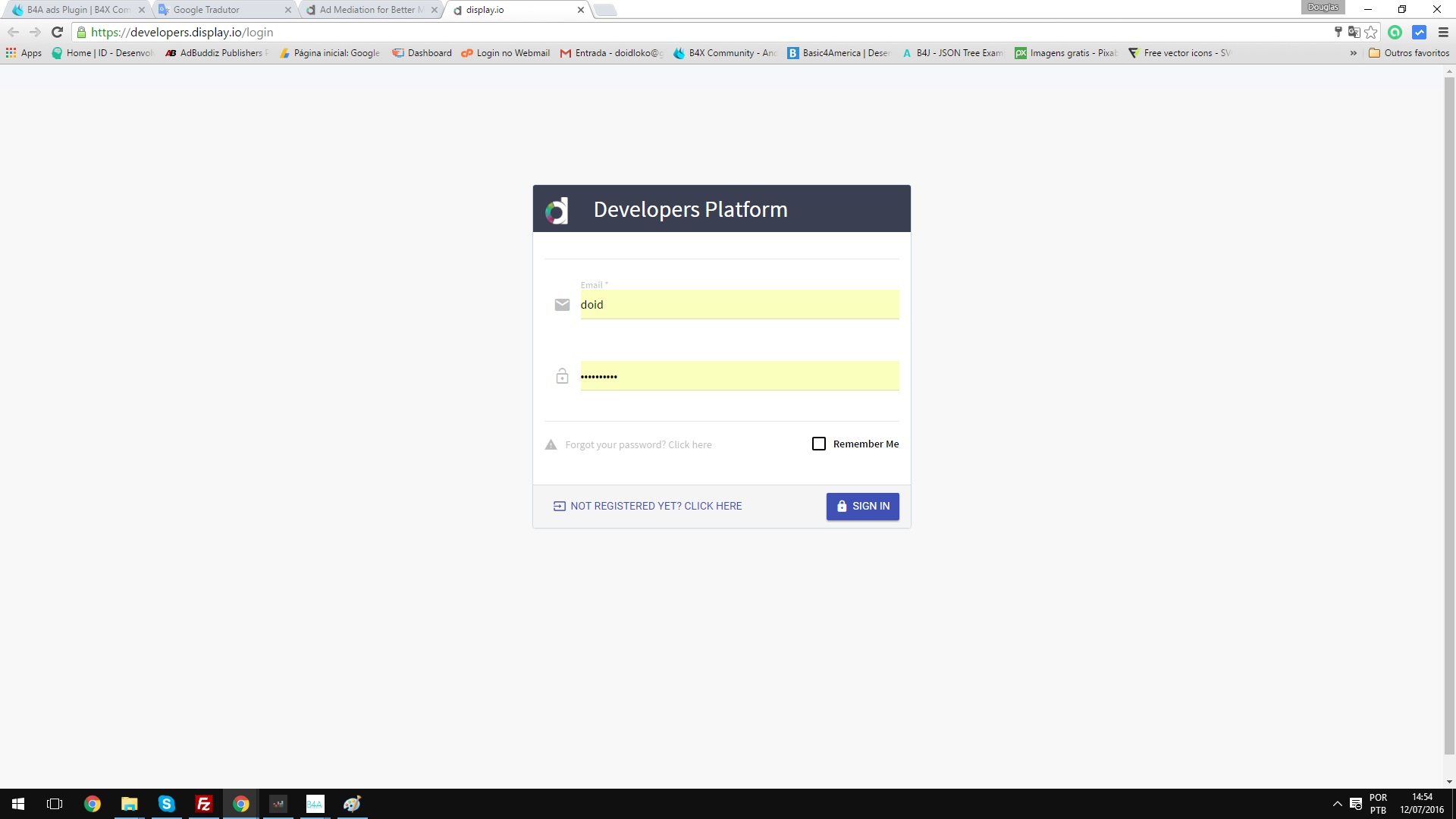This screenshot has height=819, width=1456.
Task: Check the Remember Me checkbox
Action: click(x=819, y=444)
